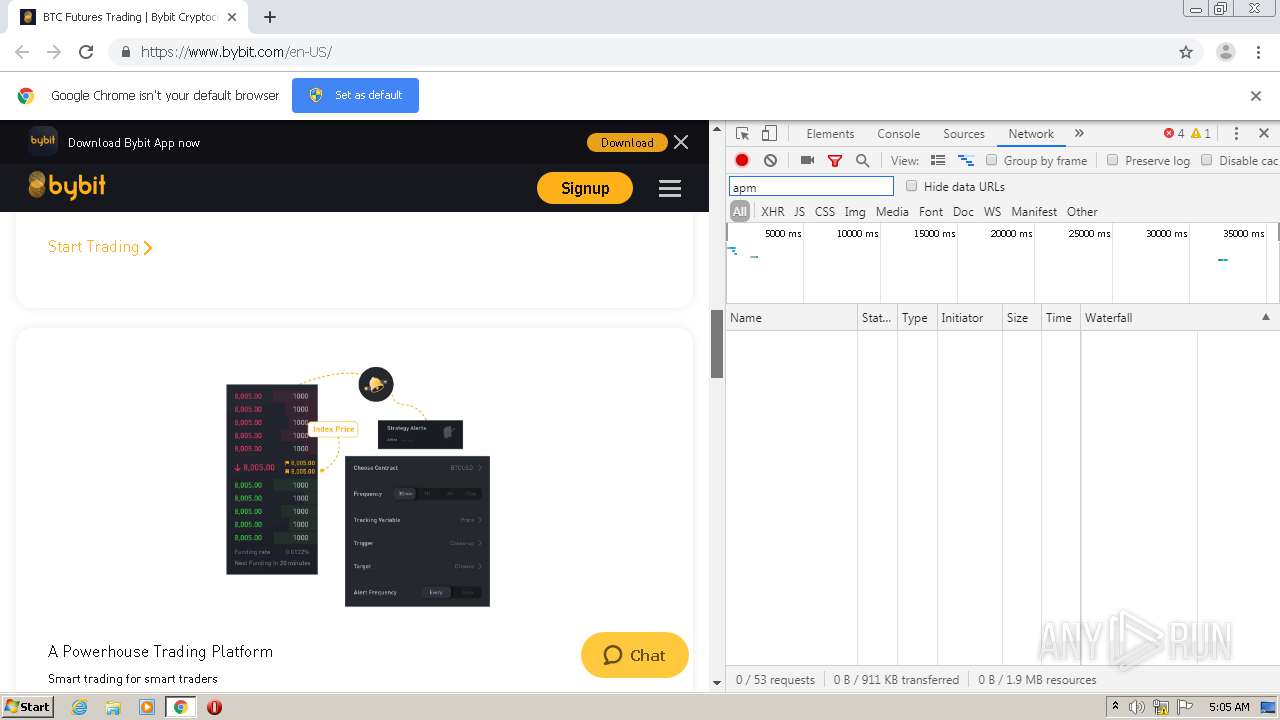
Task: Filter requests by Manifest
Action: click(1034, 212)
